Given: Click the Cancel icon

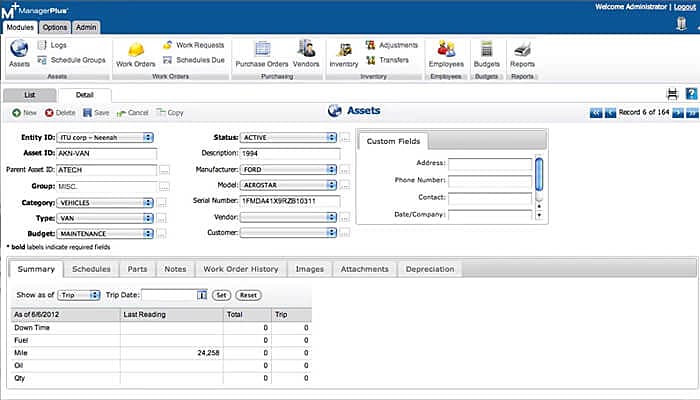Looking at the screenshot, I should 121,113.
